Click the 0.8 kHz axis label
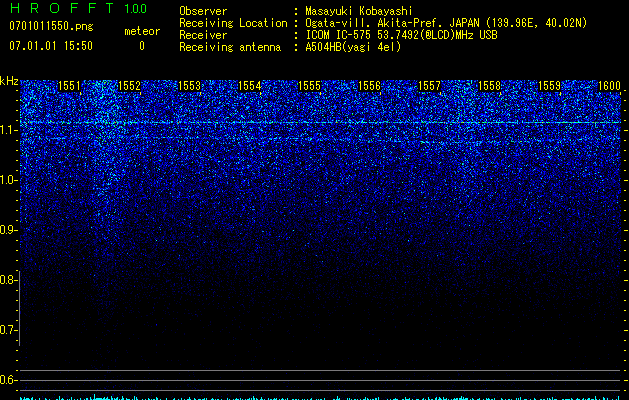Image resolution: width=629 pixels, height=400 pixels. (9, 280)
